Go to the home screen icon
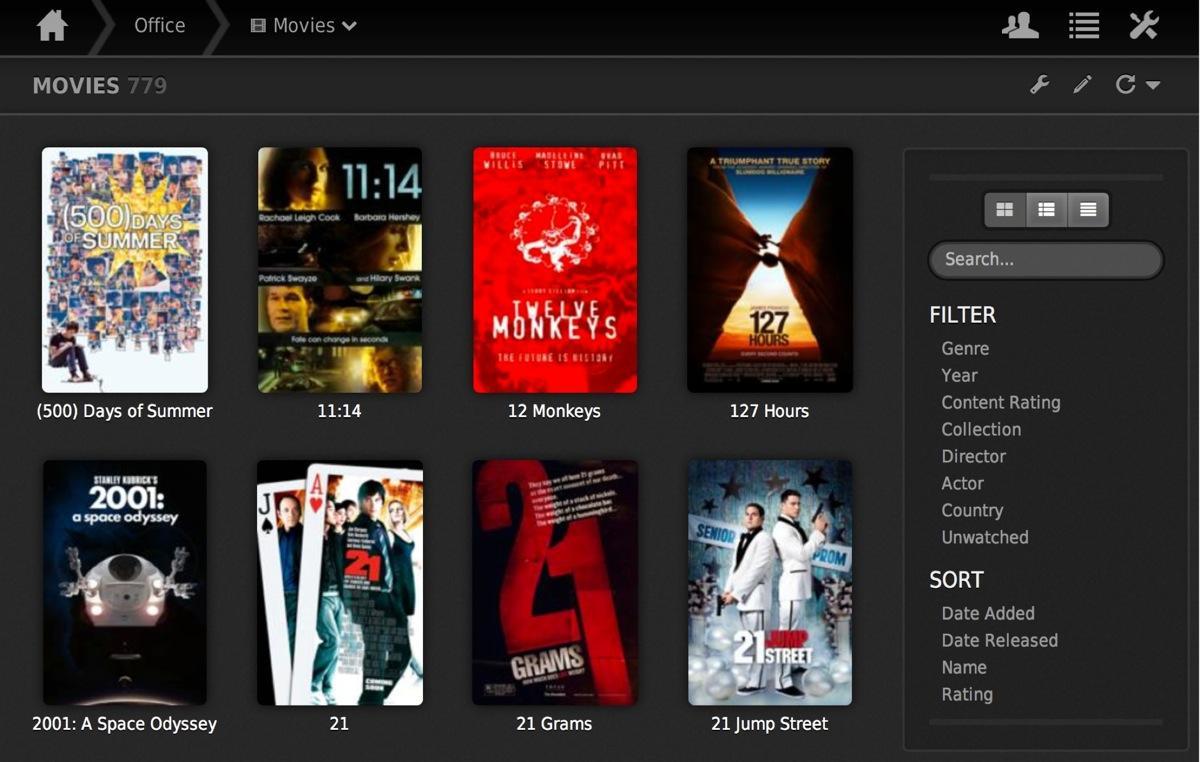This screenshot has height=762, width=1200. pos(52,25)
